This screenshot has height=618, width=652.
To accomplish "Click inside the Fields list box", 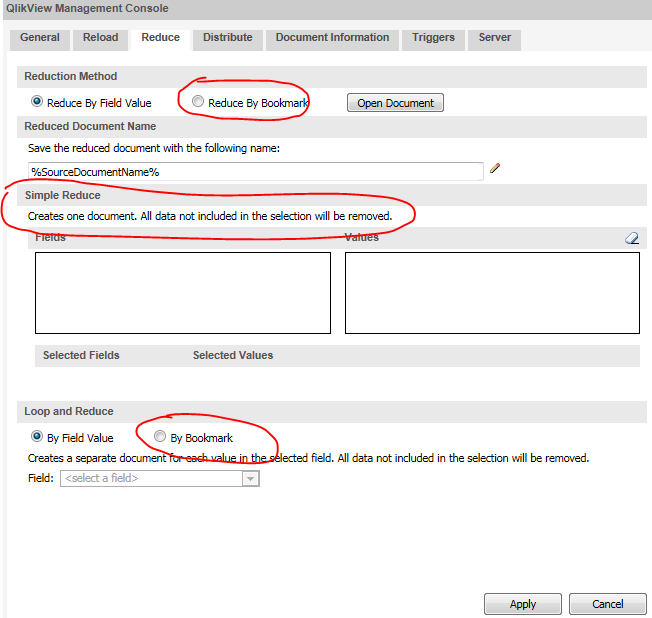I will click(183, 293).
